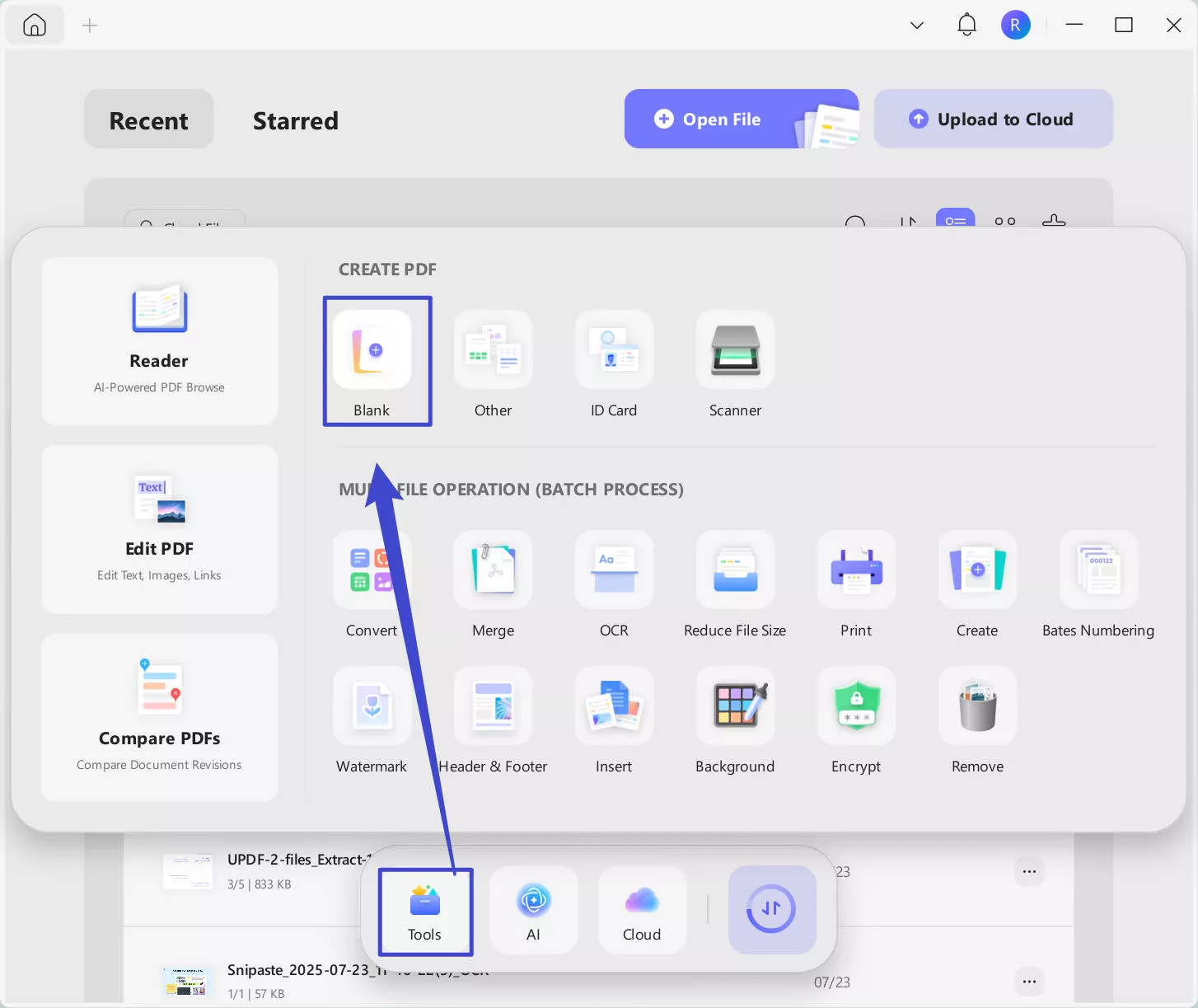Create a Blank PDF document

(377, 361)
